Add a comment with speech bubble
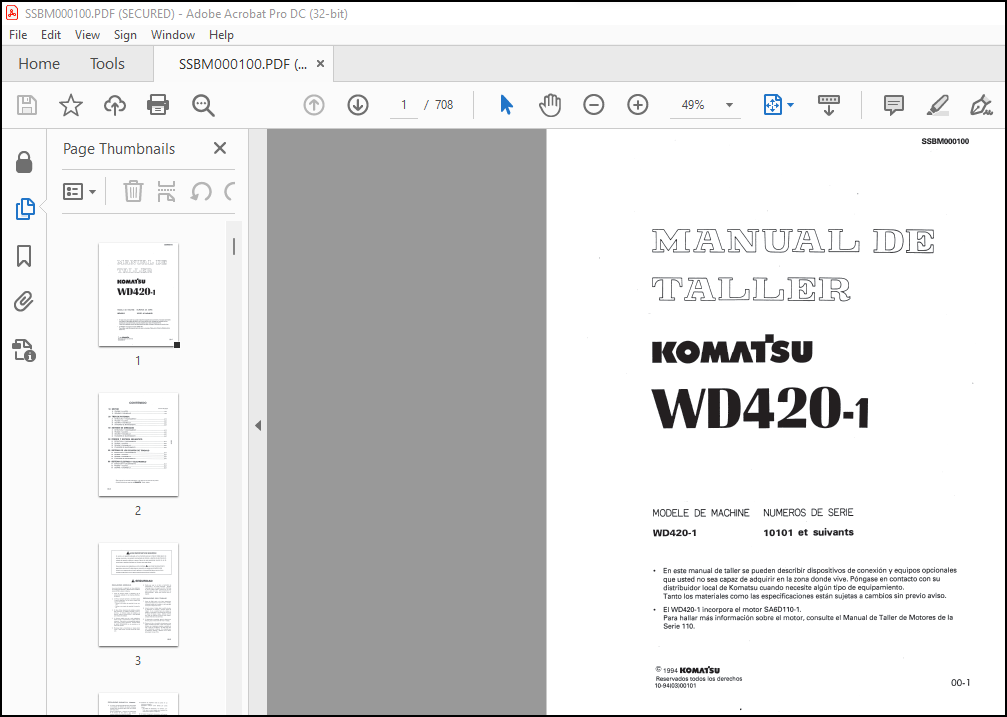Image resolution: width=1007 pixels, height=717 pixels. 894,105
